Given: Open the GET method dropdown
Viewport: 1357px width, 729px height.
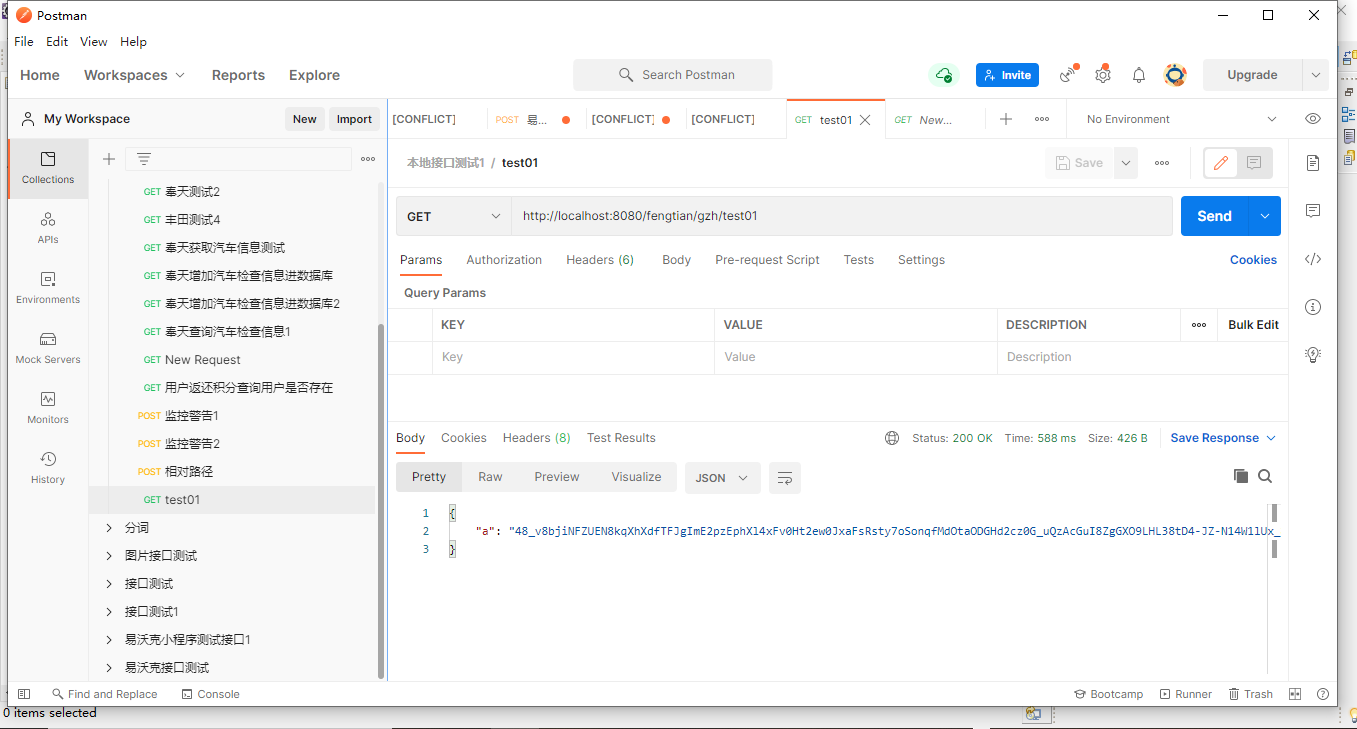Looking at the screenshot, I should 454,216.
